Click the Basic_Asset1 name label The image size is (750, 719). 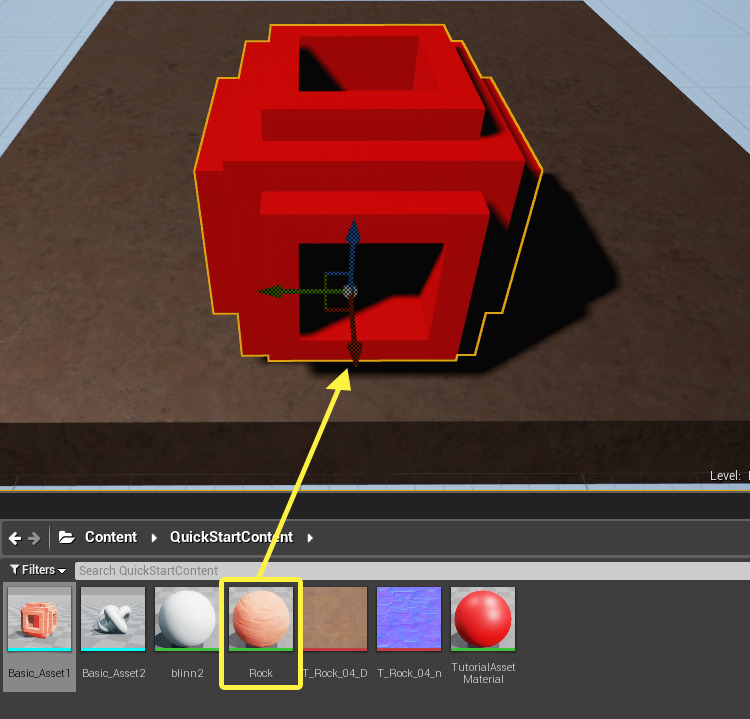[39, 673]
